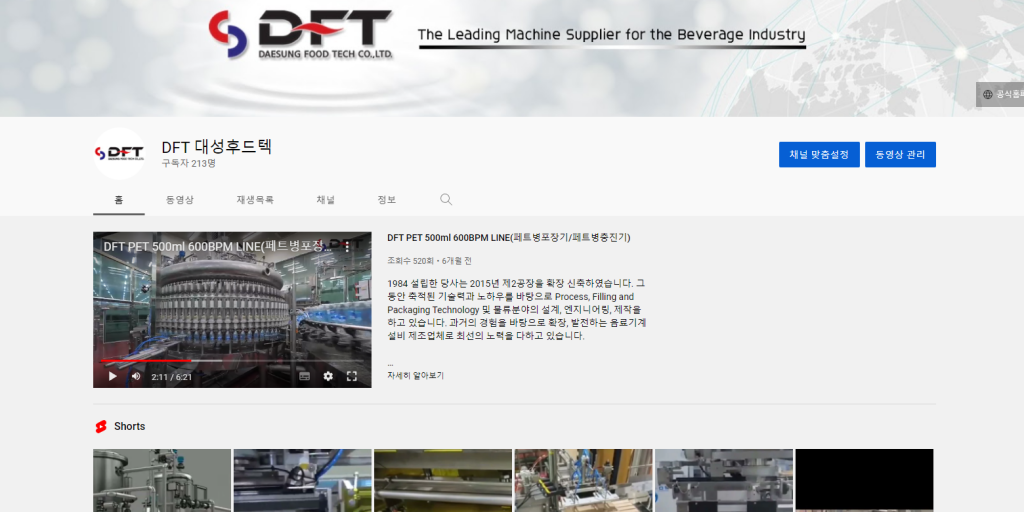This screenshot has width=1024, height=512.
Task: Click the 동영상 관리 button
Action: click(900, 155)
